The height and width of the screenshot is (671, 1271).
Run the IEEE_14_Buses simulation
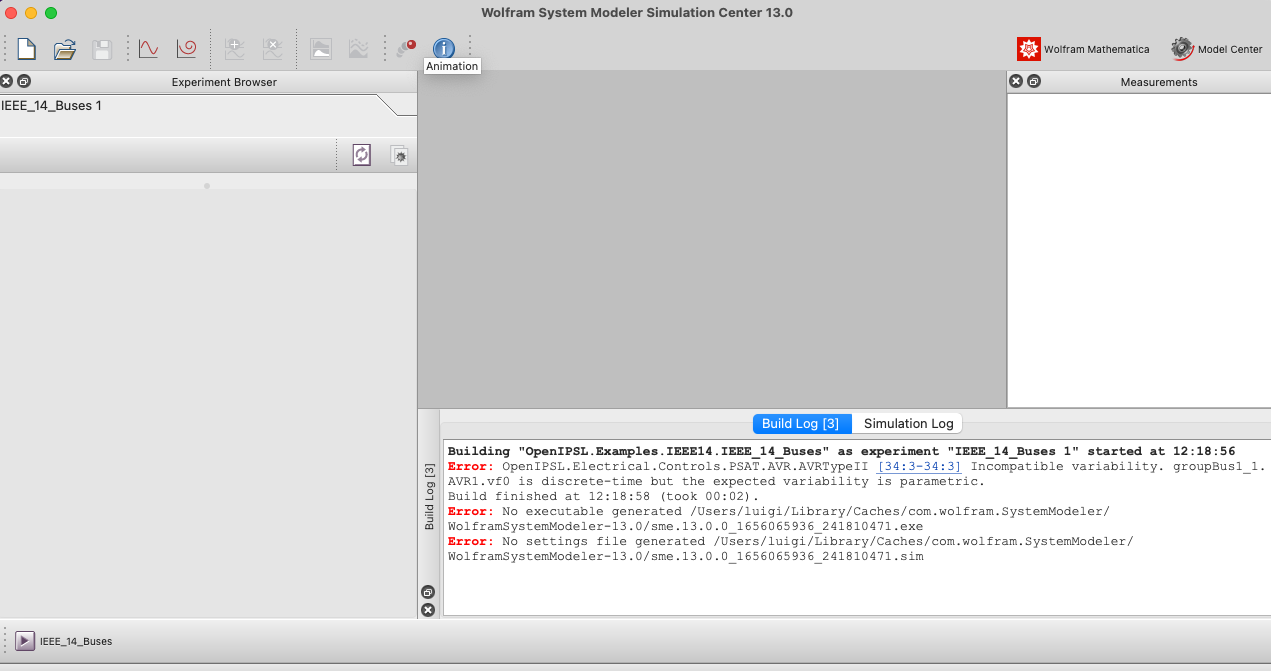[27, 641]
